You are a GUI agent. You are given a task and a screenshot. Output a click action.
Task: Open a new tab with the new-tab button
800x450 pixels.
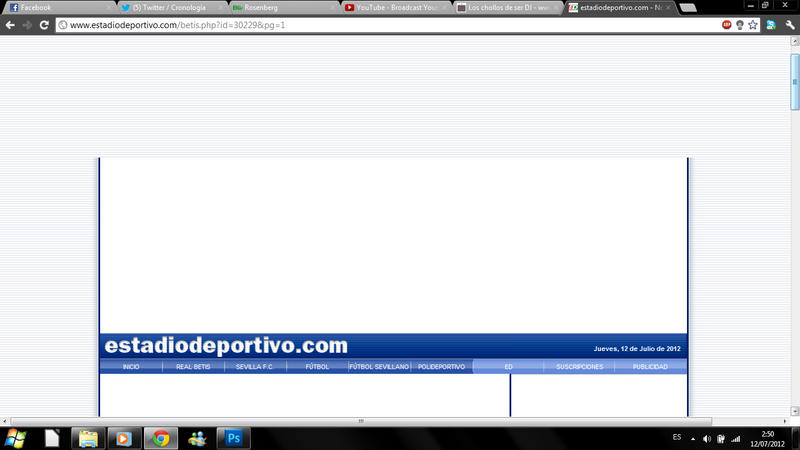pos(688,8)
